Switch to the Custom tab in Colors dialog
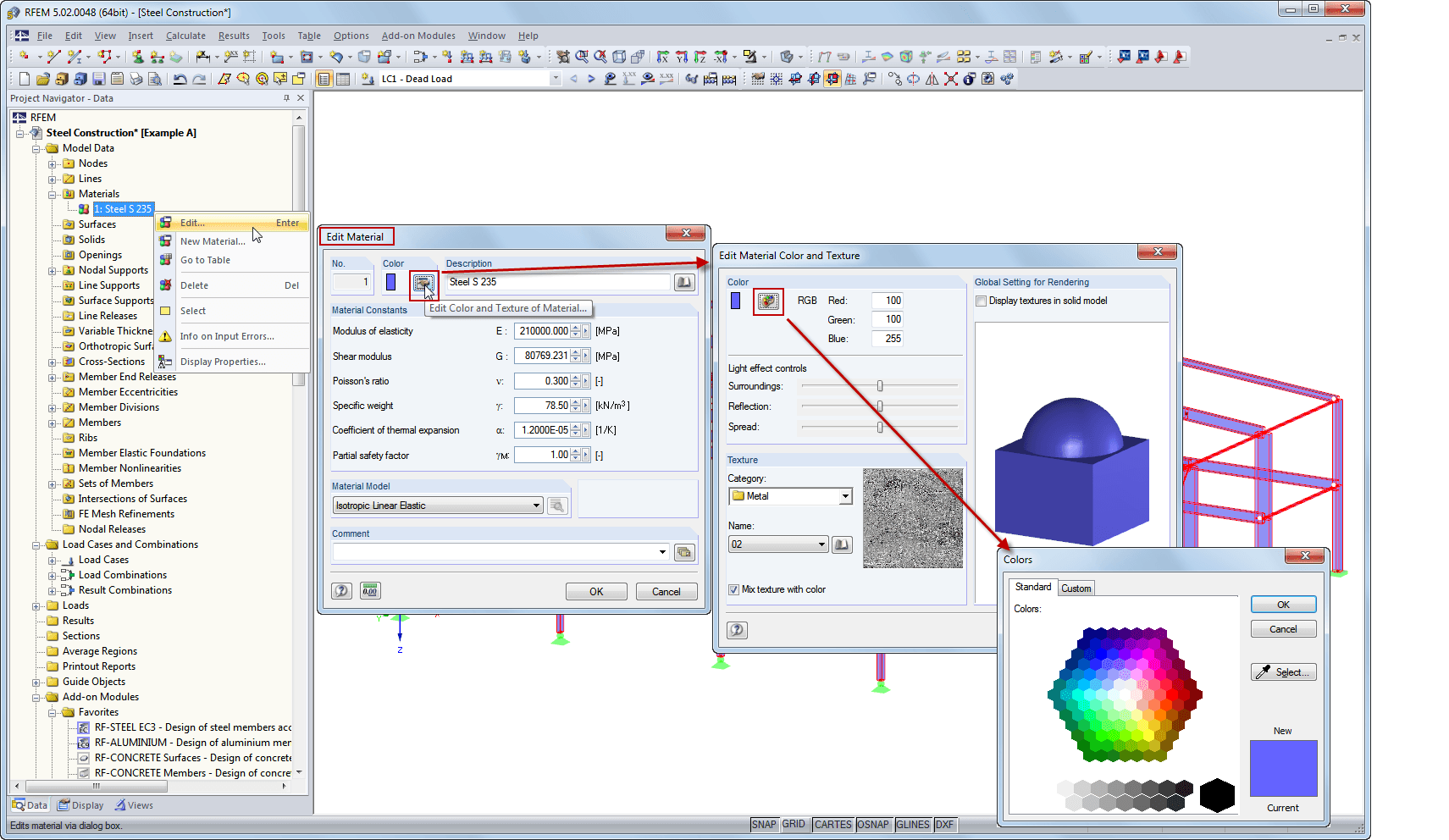Image resolution: width=1449 pixels, height=840 pixels. 1076,589
